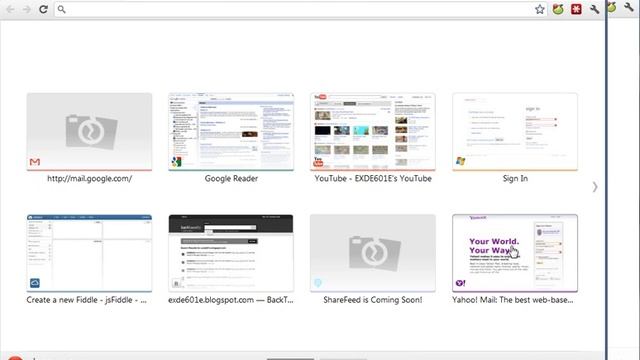Viewport: 640px width, 360px height.
Task: Click 'ShareFeed is Coming Soon!' title
Action: point(373,300)
